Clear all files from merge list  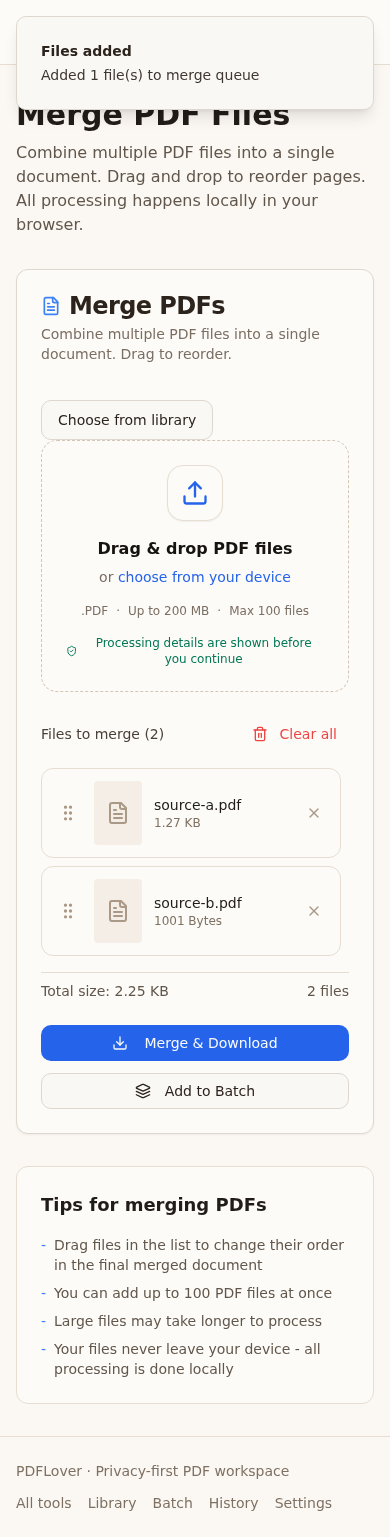(295, 734)
